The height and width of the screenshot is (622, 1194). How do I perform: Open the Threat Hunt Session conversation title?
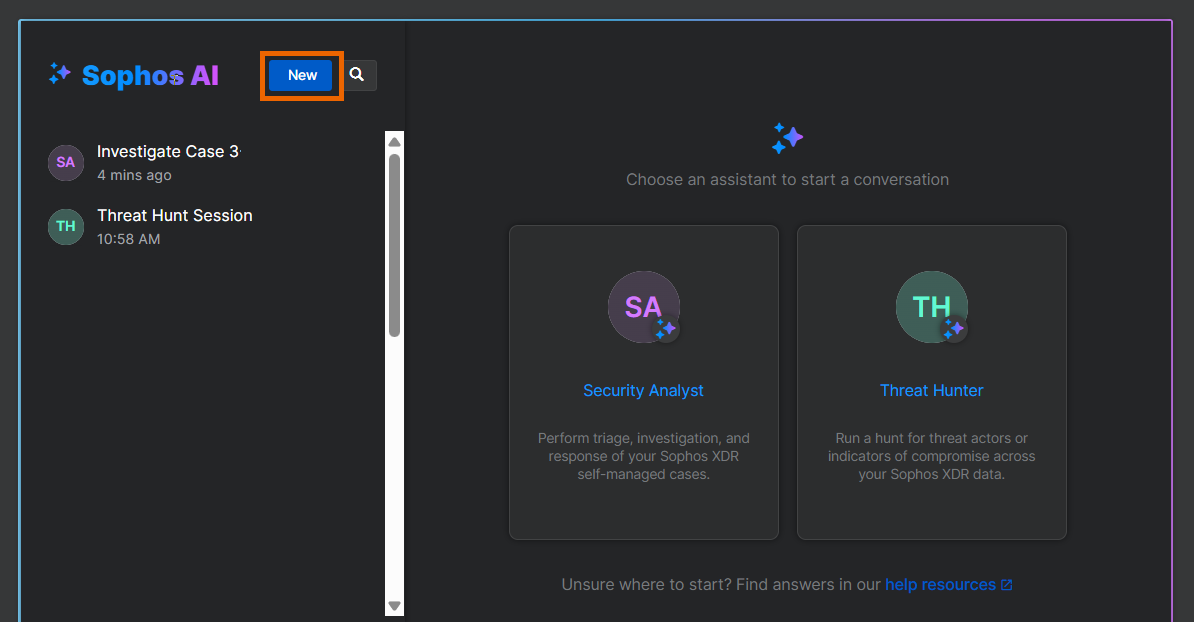[174, 216]
